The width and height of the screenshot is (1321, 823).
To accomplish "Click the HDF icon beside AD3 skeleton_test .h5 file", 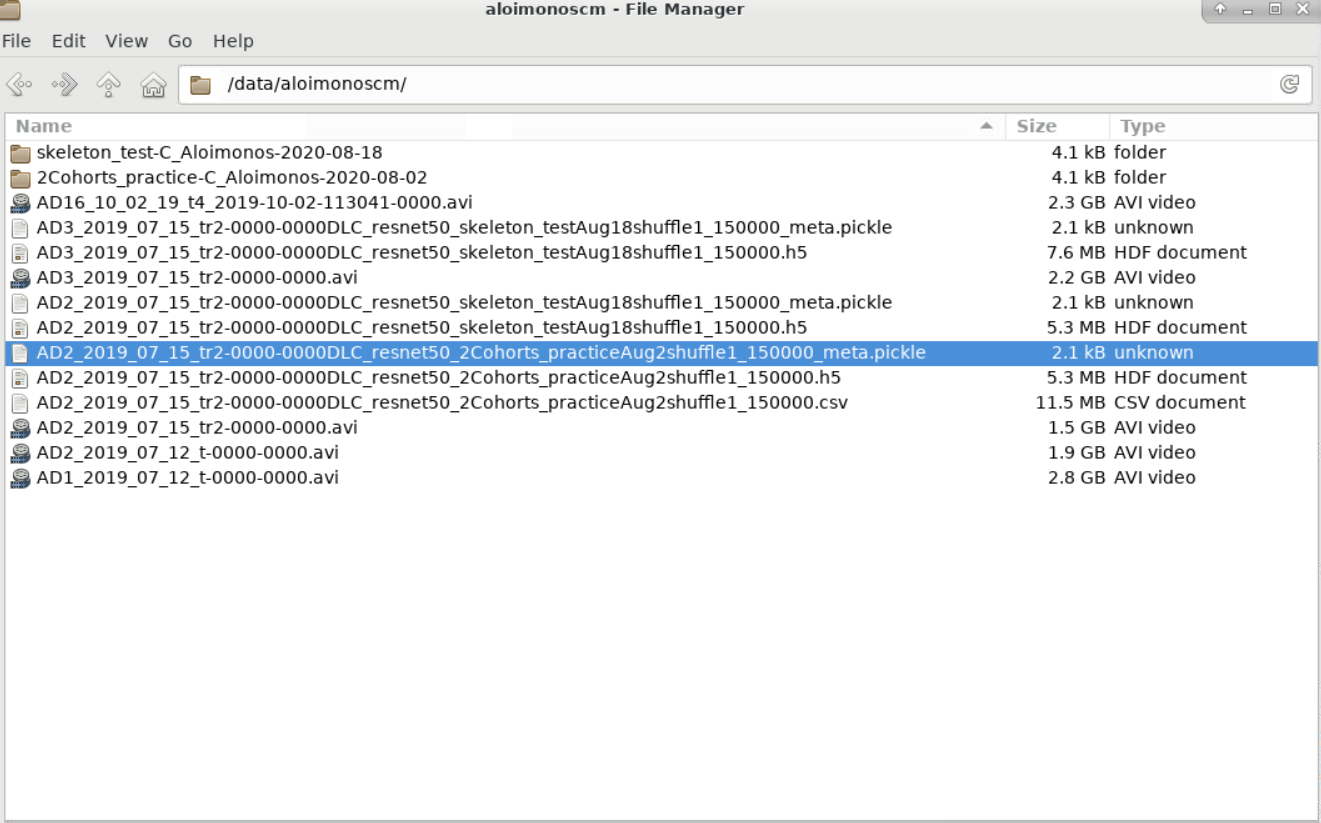I will [x=19, y=252].
